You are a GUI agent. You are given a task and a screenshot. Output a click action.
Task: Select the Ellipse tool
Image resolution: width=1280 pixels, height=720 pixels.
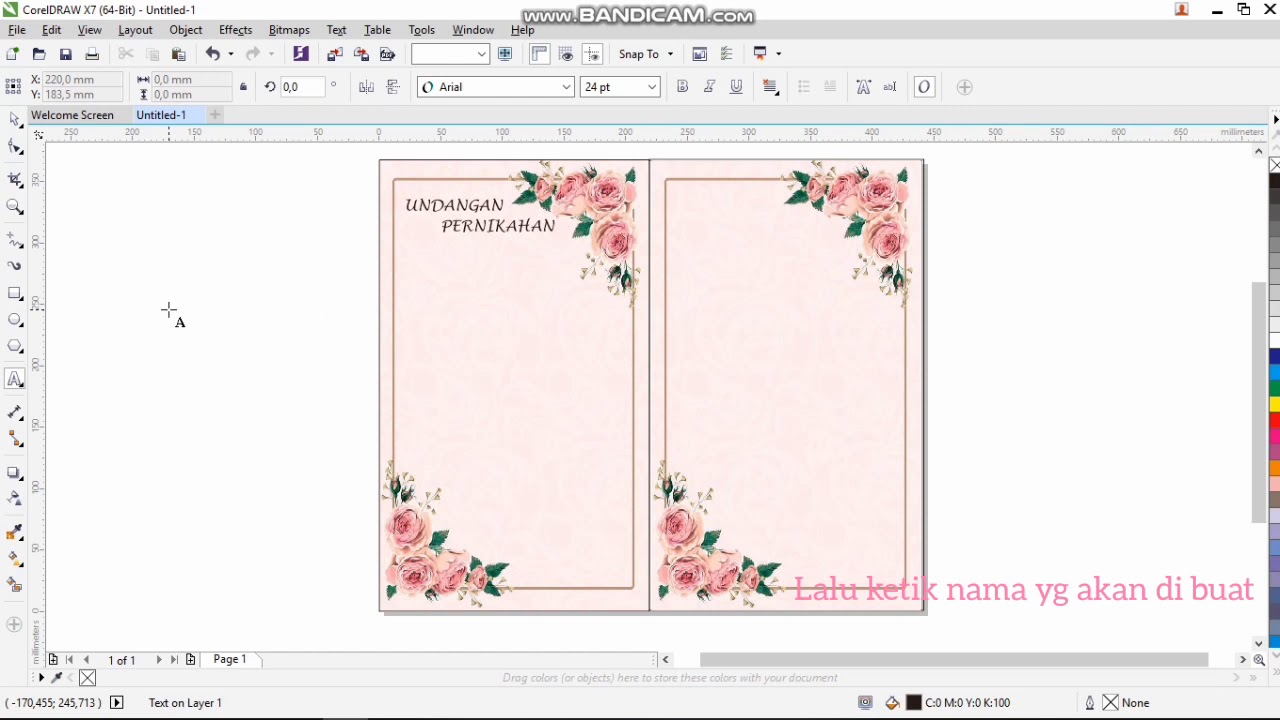(14, 320)
